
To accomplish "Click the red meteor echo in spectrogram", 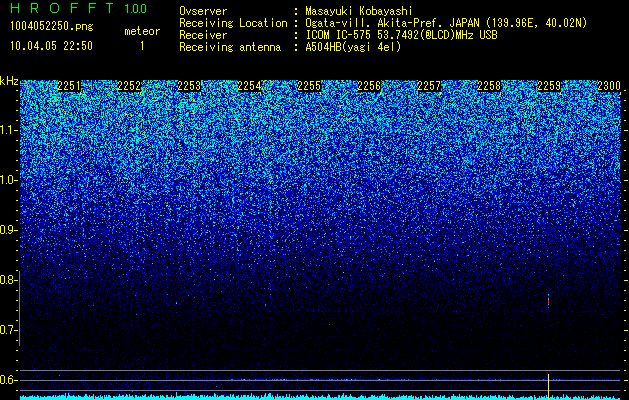I will [x=548, y=302].
